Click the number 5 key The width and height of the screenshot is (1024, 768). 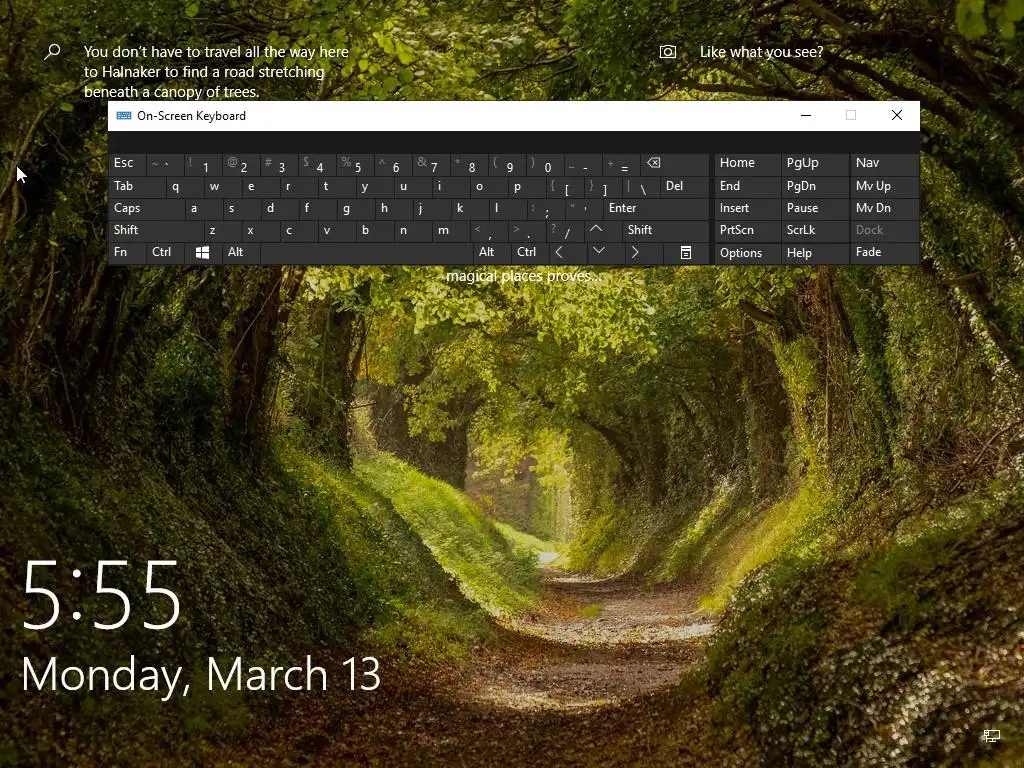[x=355, y=164]
